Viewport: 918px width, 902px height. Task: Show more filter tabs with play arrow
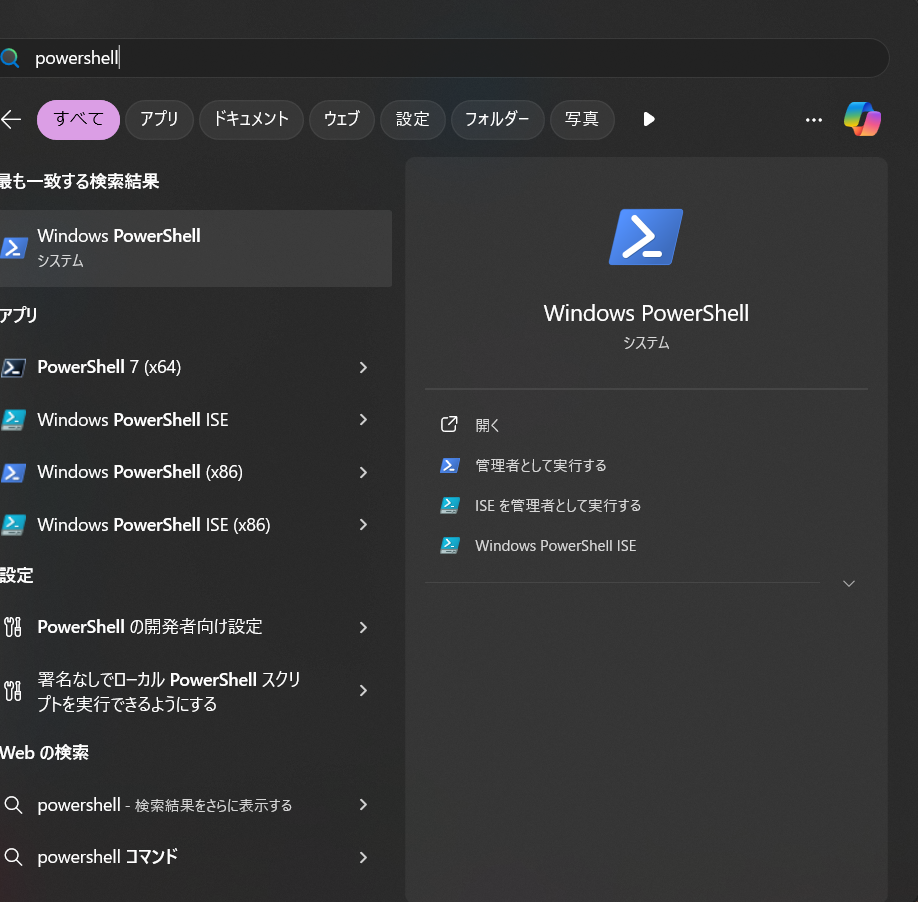[648, 119]
